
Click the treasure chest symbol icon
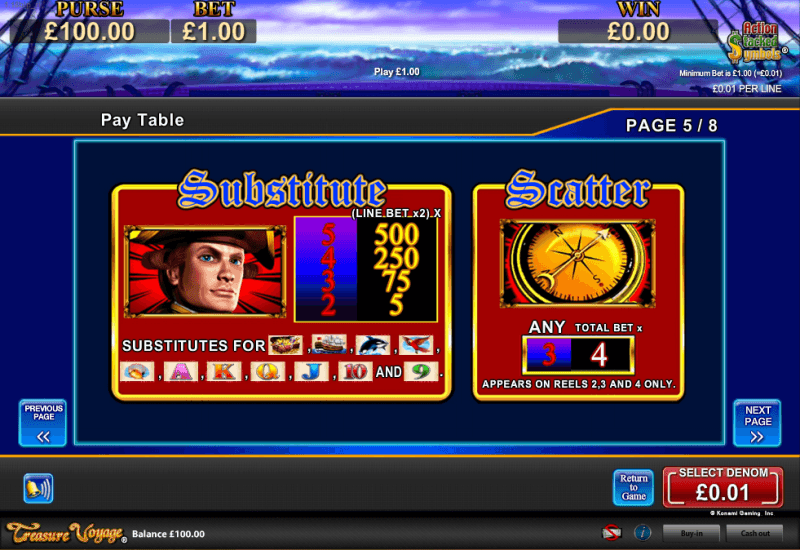click(x=286, y=345)
